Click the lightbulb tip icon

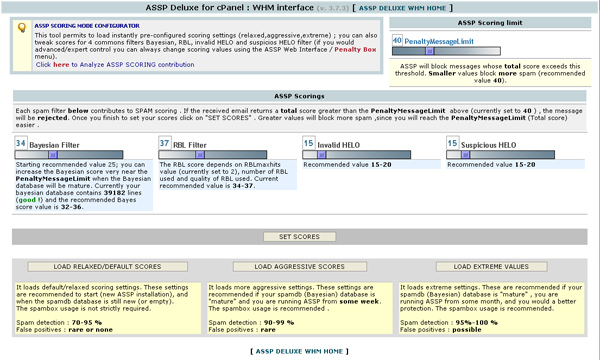click(x=22, y=28)
